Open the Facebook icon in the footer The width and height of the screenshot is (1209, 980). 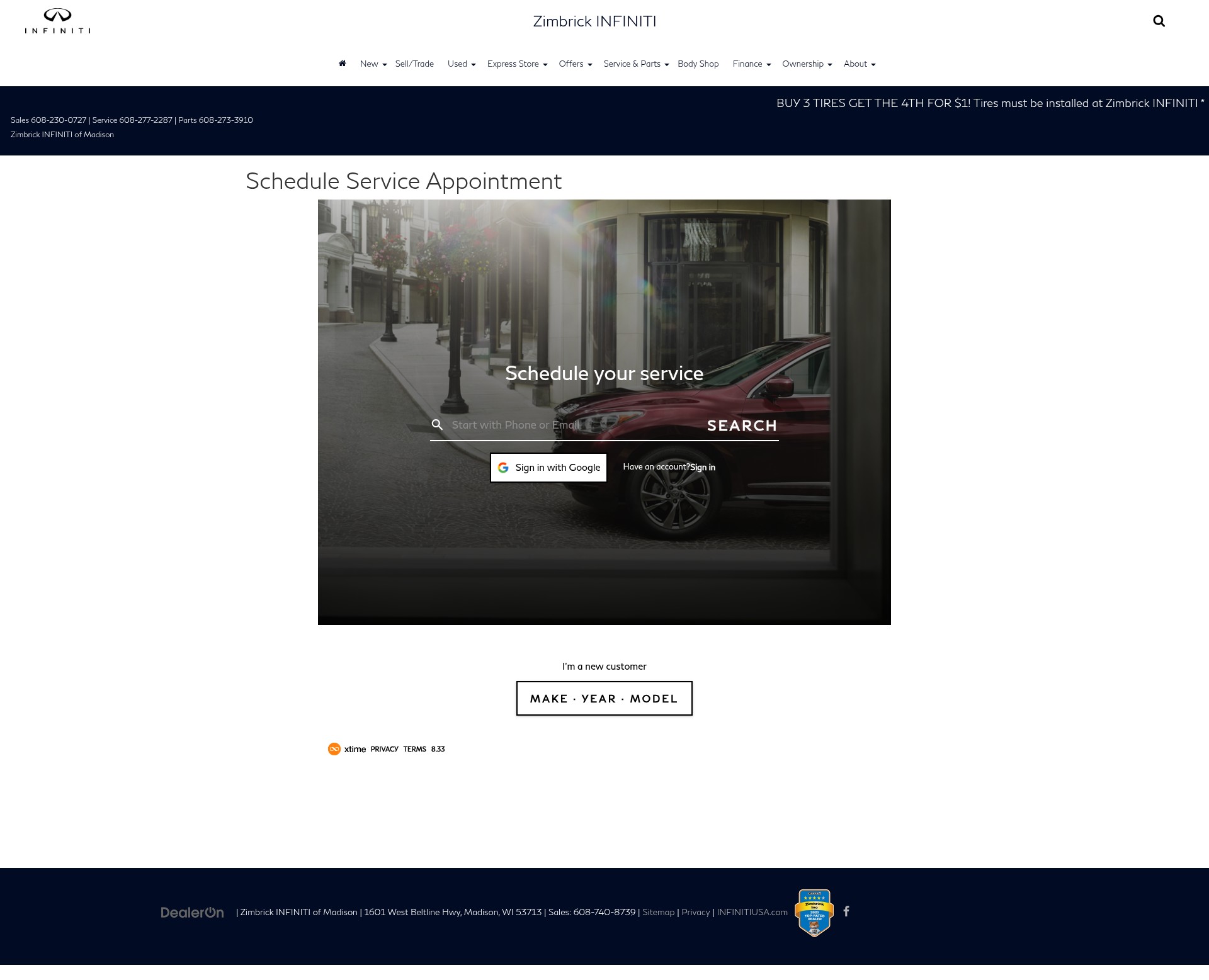pos(846,911)
